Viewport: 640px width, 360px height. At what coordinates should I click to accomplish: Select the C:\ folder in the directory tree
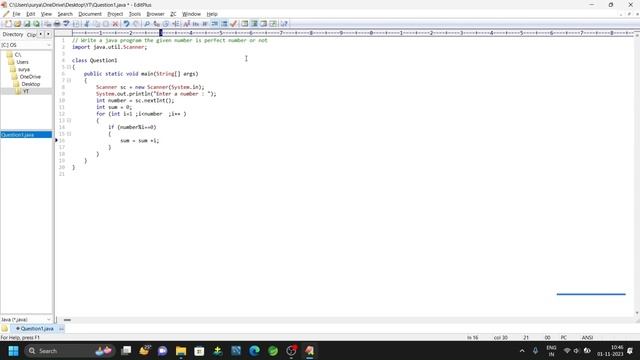[x=15, y=55]
